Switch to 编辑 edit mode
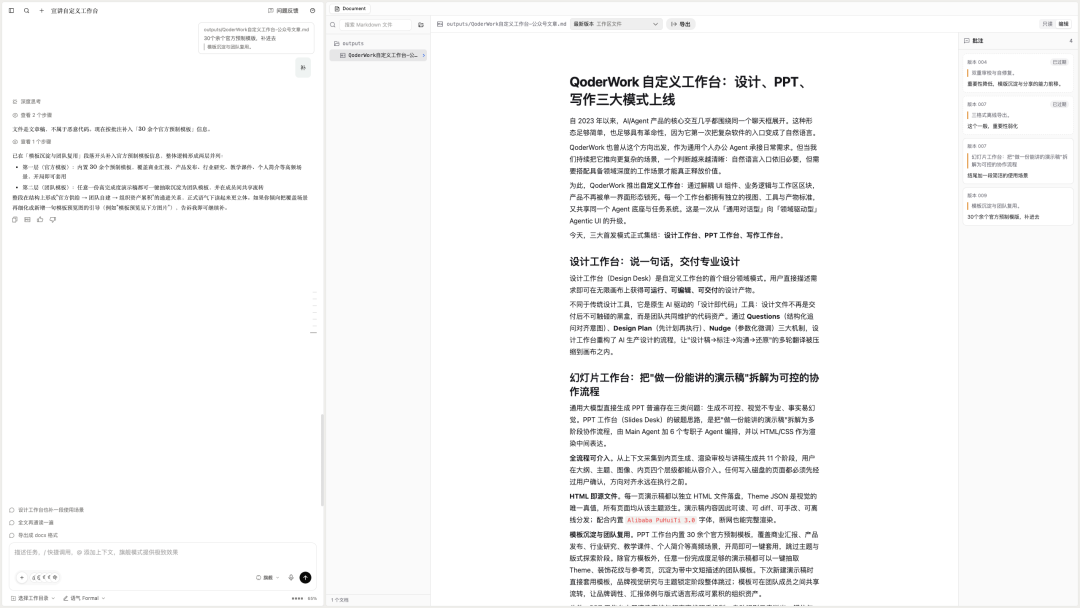The image size is (1080, 608). 1063,24
